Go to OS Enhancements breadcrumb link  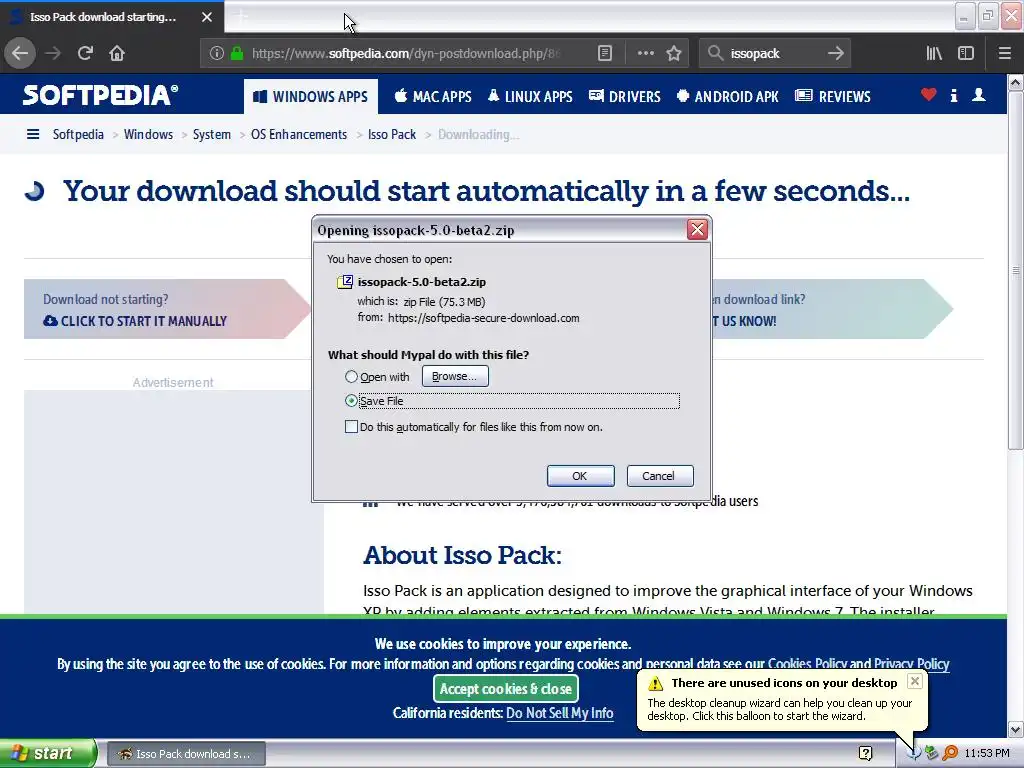click(x=299, y=135)
